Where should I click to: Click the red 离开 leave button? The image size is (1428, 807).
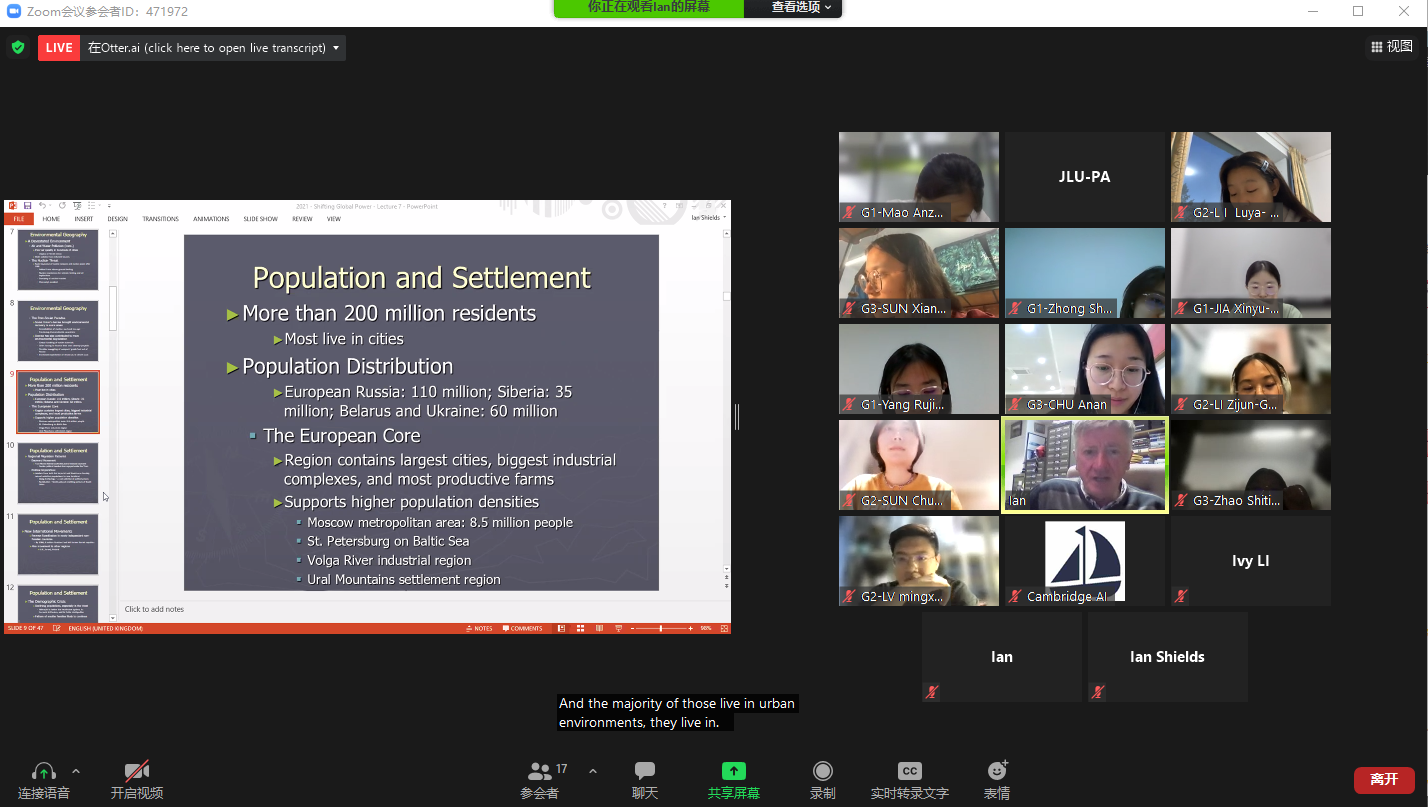(1384, 779)
